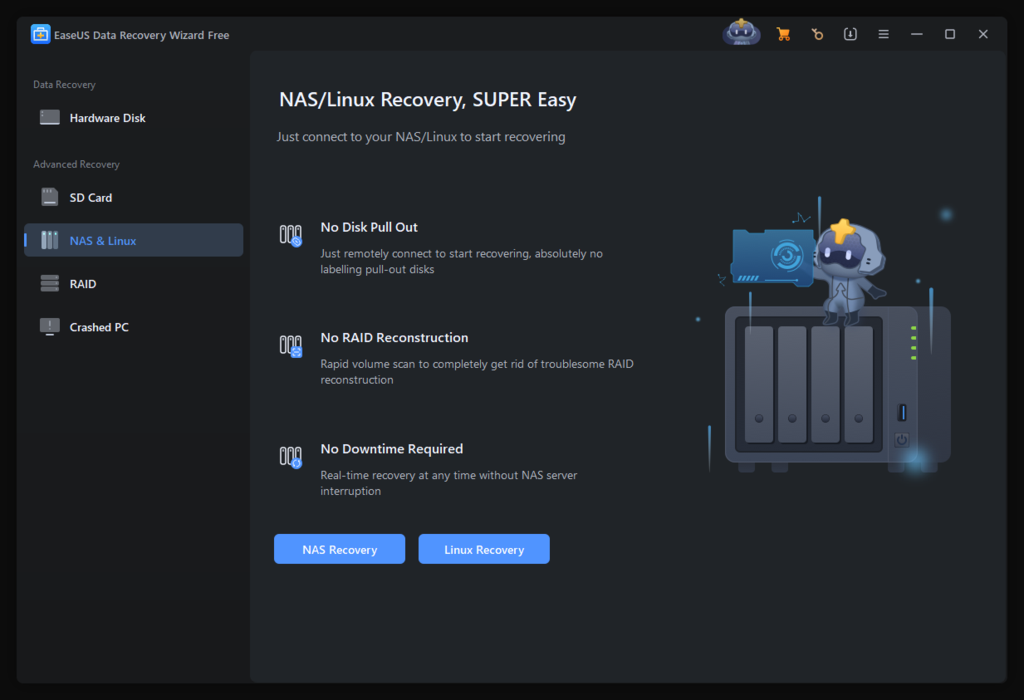Click the 'Advanced Recovery' section label
Image resolution: width=1024 pixels, height=700 pixels.
[76, 165]
